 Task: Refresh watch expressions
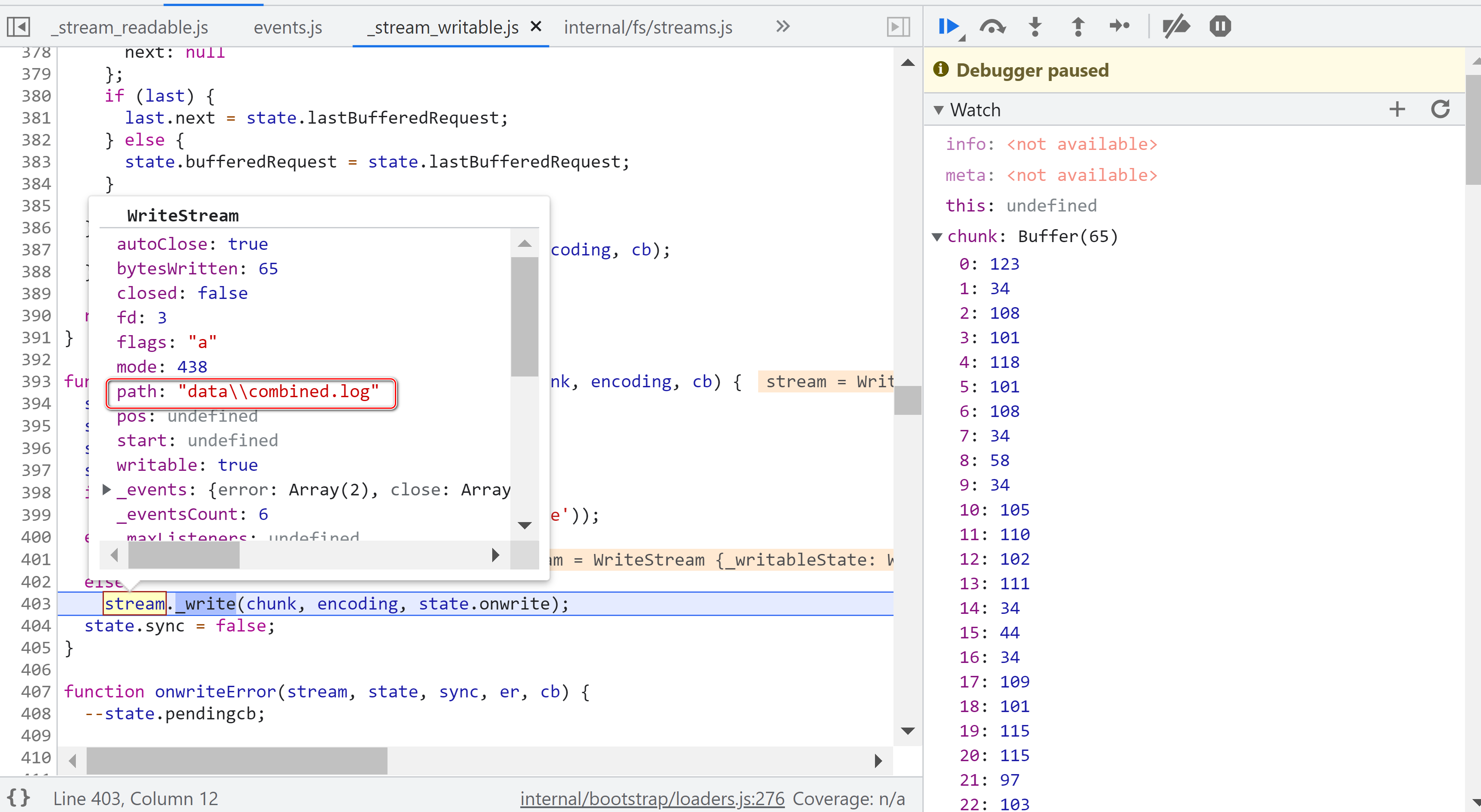tap(1440, 109)
